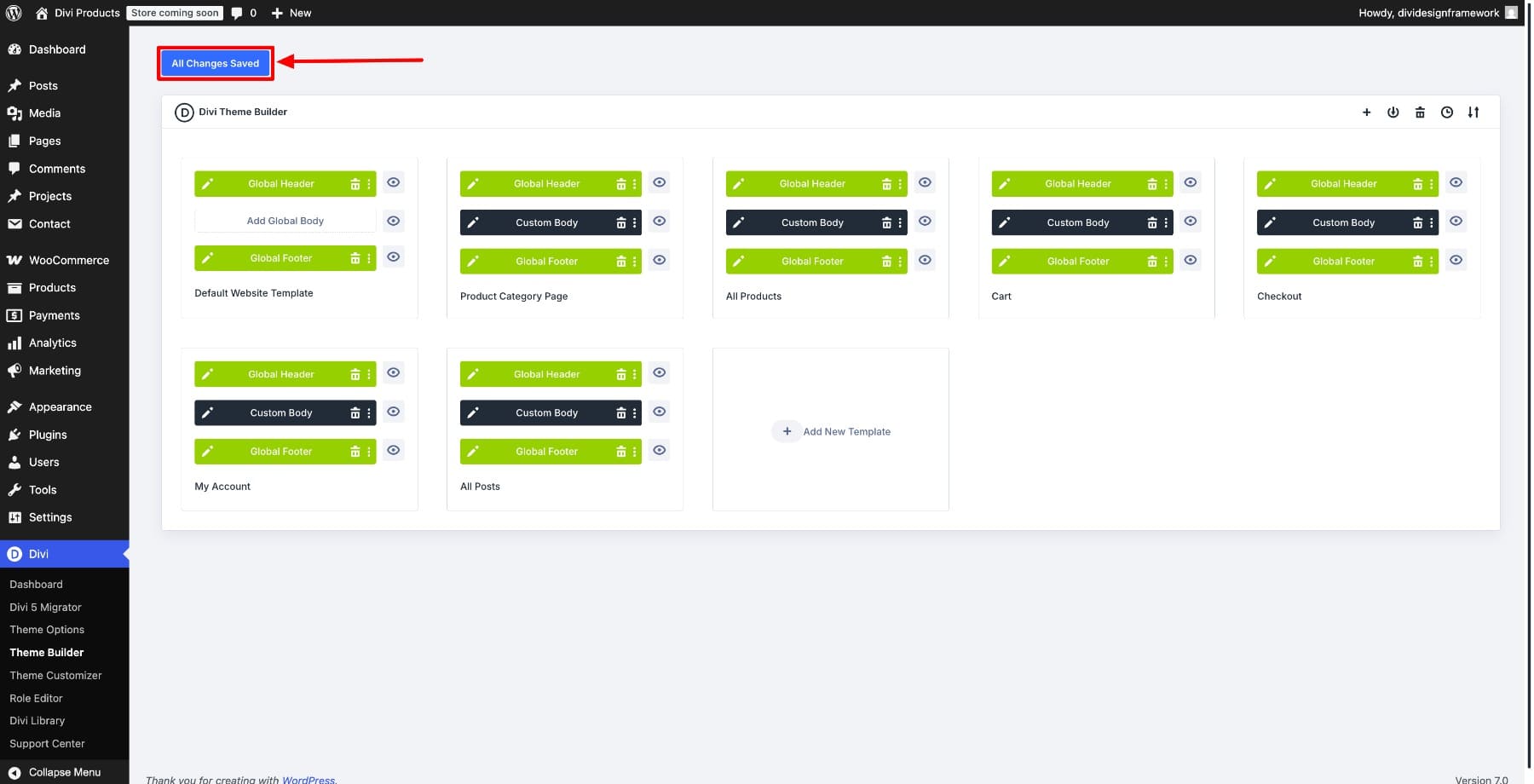Click Add New Template card
This screenshot has width=1534, height=784.
point(831,431)
